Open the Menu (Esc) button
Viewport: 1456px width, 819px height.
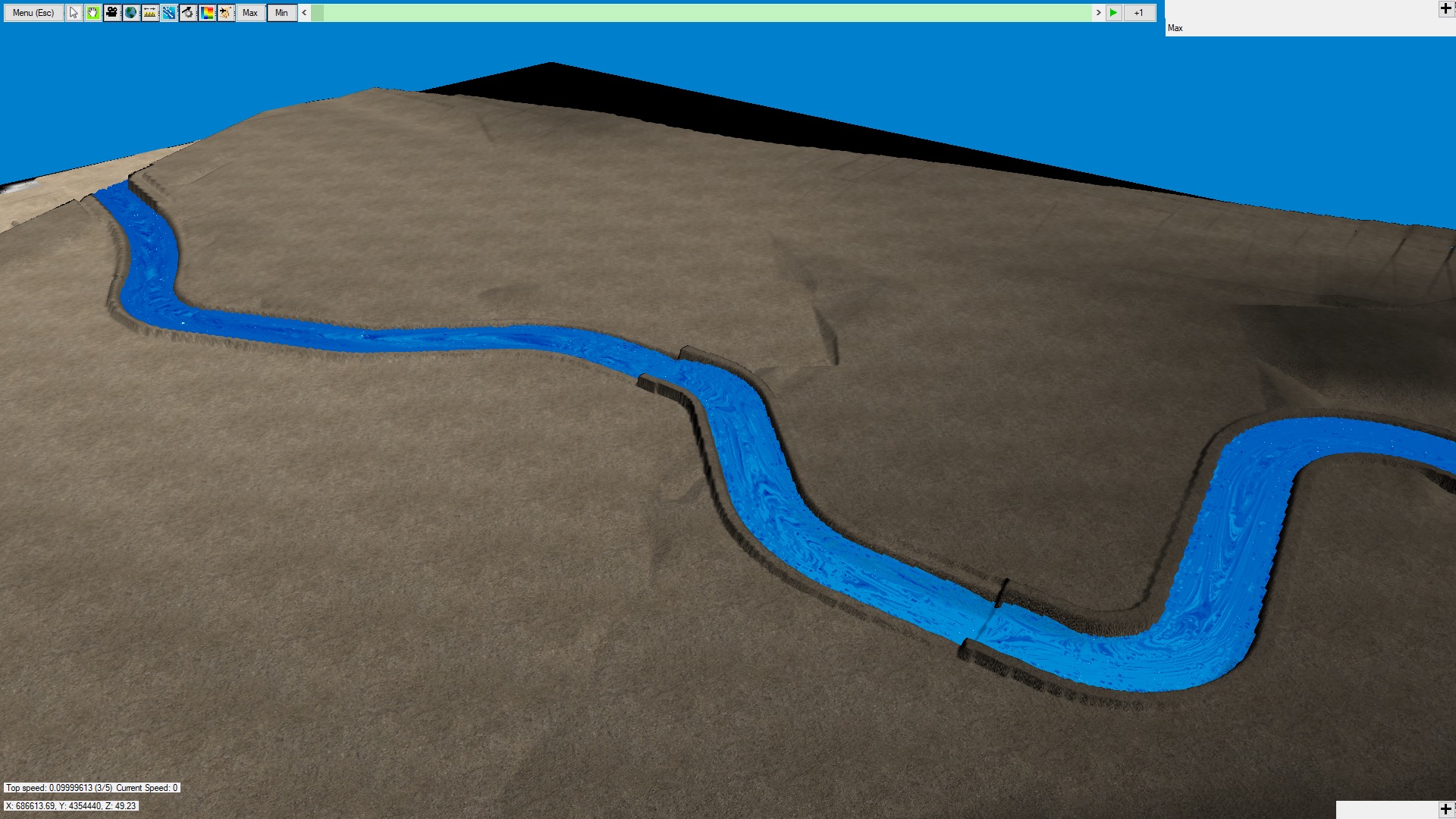pos(33,13)
